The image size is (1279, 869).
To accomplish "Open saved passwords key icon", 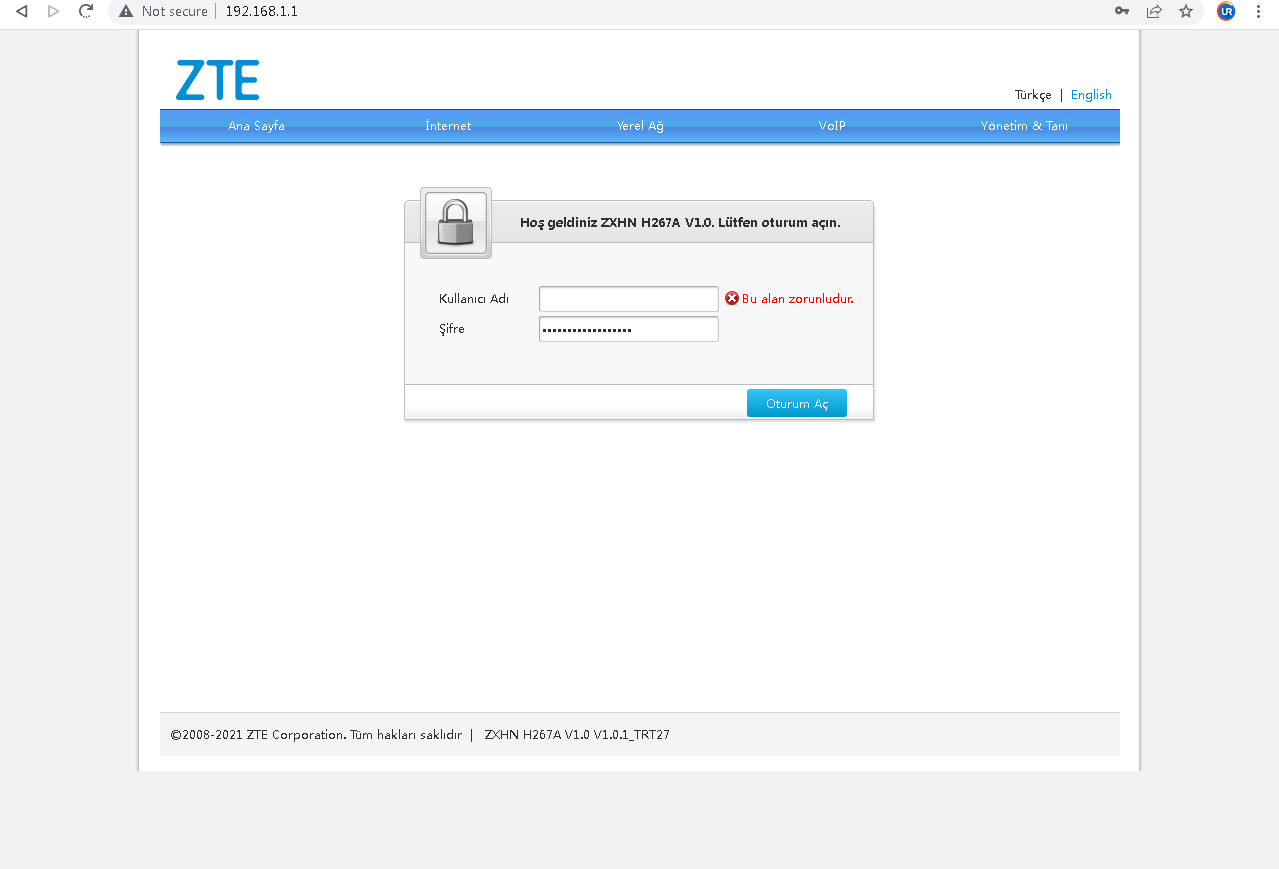I will 1122,11.
